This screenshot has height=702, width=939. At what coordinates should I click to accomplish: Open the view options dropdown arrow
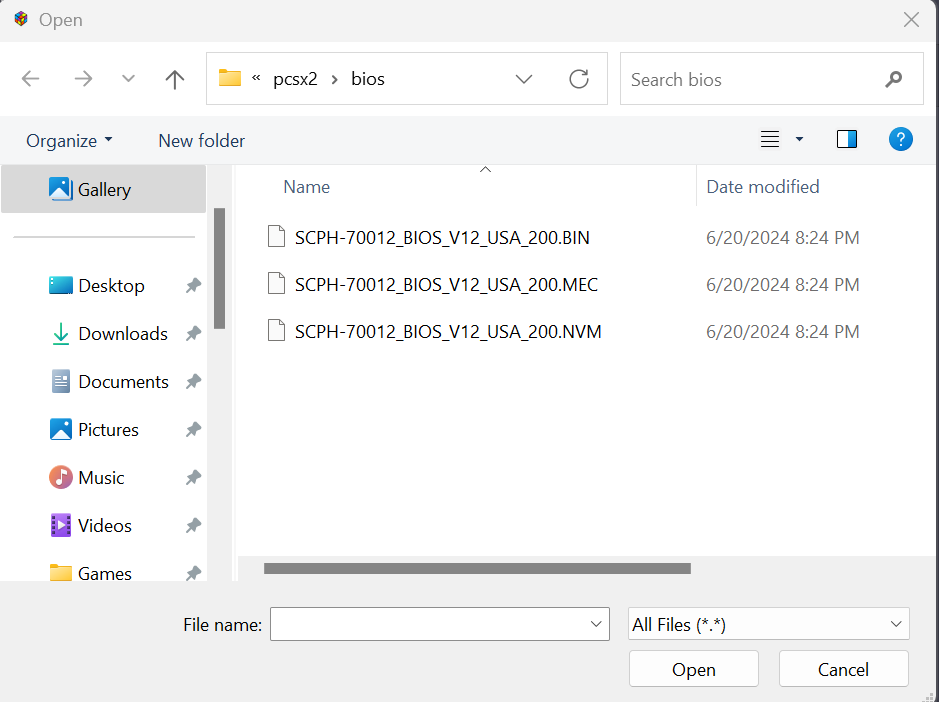[799, 140]
